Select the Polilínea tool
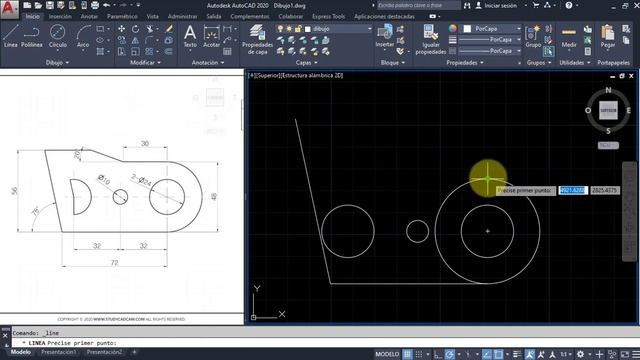This screenshot has width=640, height=360. pyautogui.click(x=31, y=36)
